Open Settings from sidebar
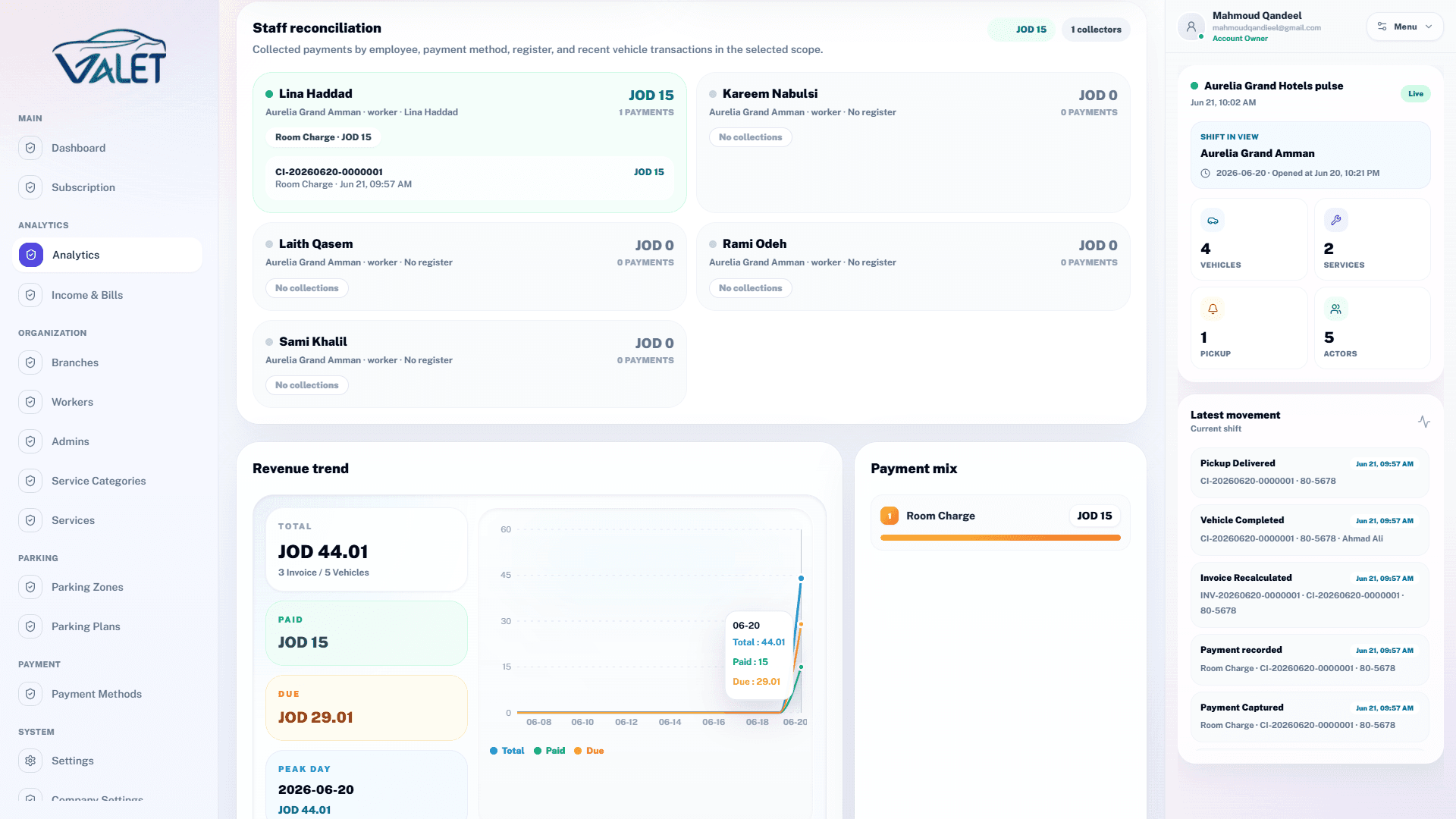Screen dimensions: 1456x819 tap(108, 761)
